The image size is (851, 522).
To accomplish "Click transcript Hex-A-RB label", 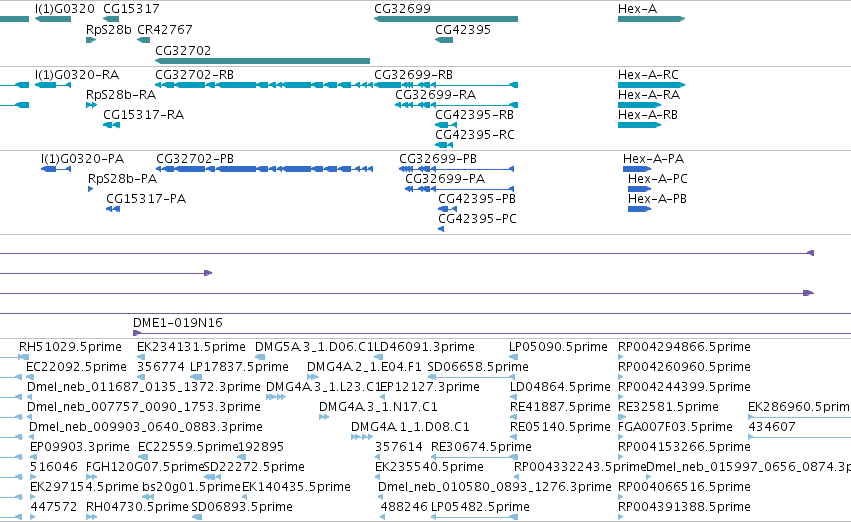I will (x=648, y=114).
